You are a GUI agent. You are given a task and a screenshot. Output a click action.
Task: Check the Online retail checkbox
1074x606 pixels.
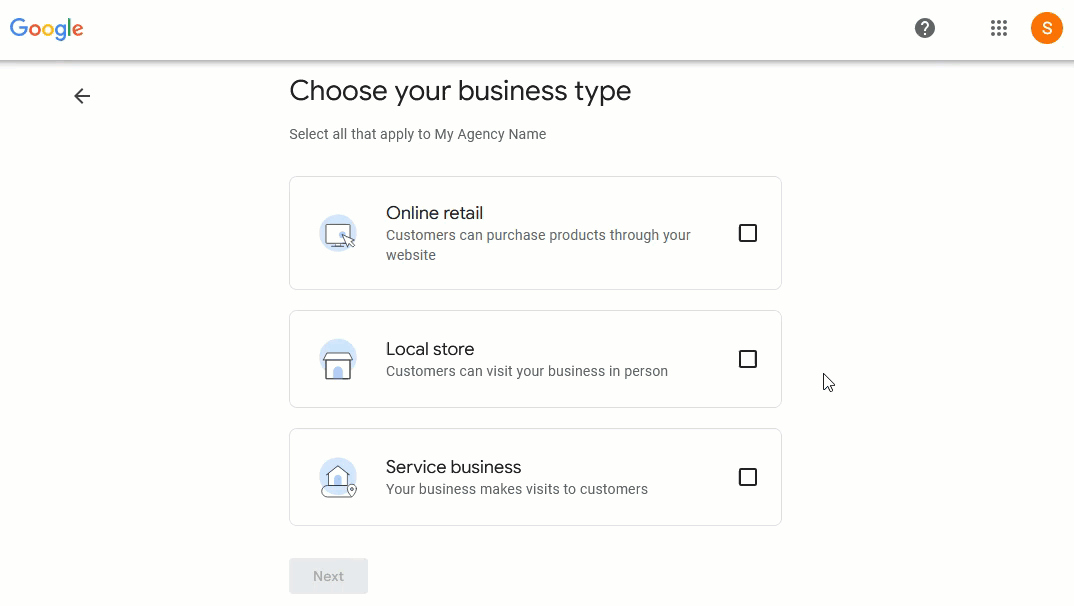click(748, 233)
